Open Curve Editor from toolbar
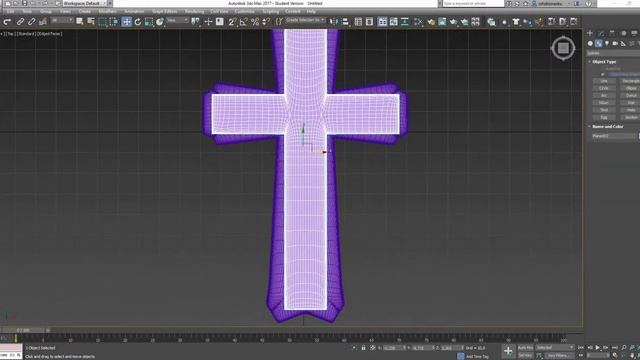 (x=393, y=22)
